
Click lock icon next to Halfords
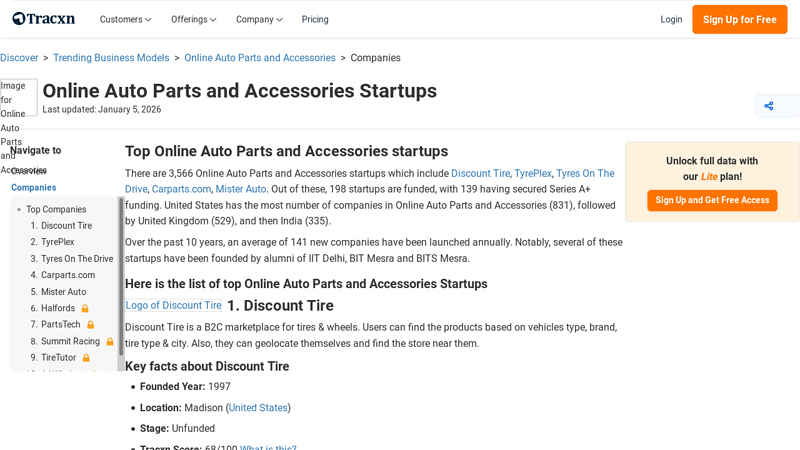85,308
